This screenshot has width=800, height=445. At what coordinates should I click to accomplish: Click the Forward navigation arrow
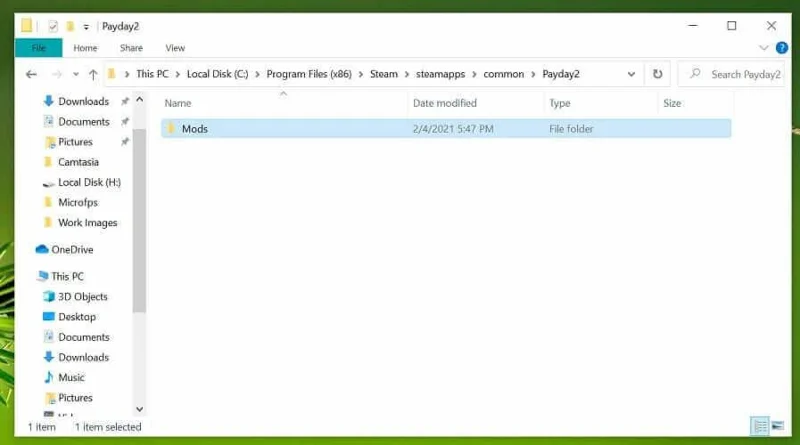click(57, 75)
